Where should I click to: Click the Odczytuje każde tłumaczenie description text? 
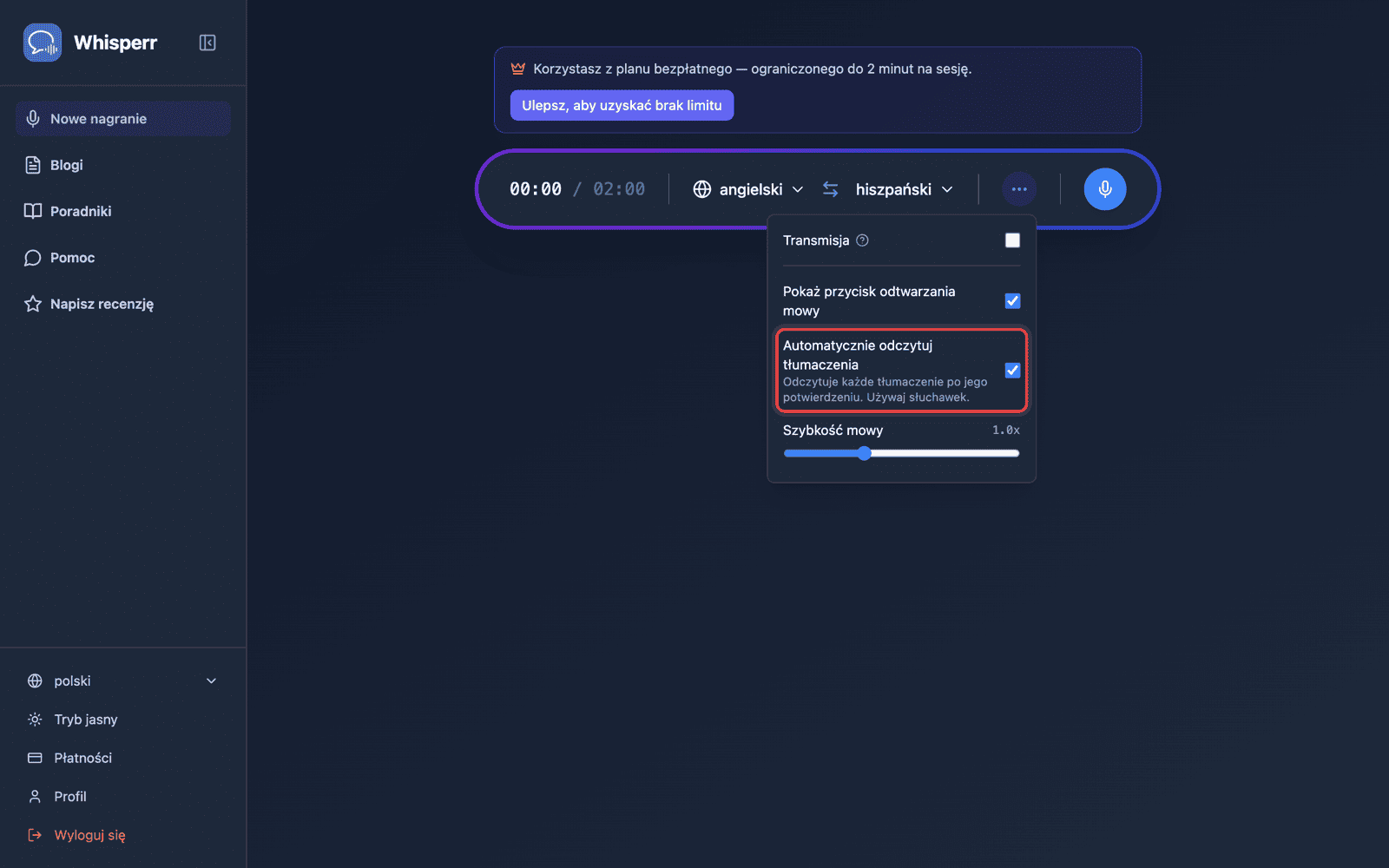[x=885, y=390]
